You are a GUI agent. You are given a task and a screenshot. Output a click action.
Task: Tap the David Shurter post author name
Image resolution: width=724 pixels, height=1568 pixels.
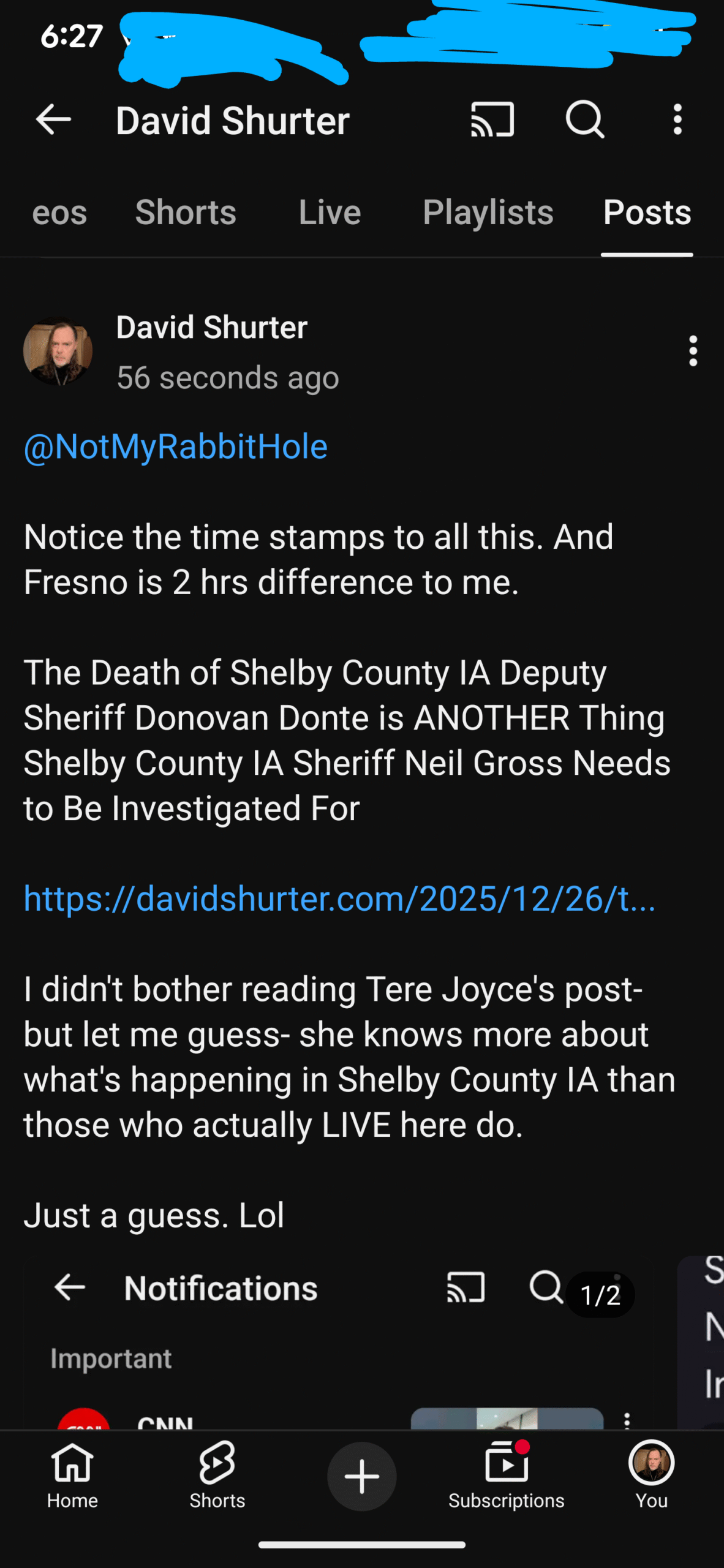point(212,328)
